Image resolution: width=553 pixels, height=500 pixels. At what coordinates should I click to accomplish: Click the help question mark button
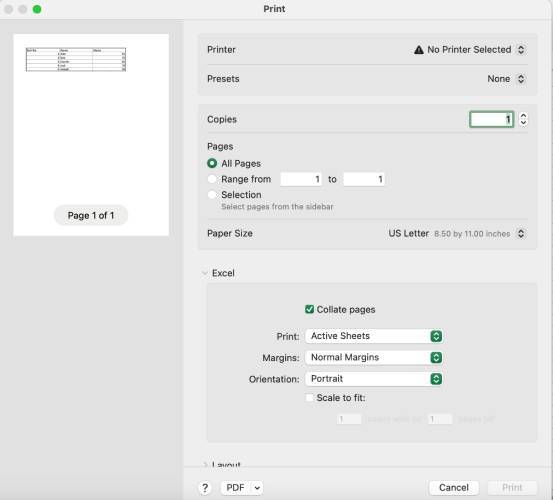(205, 488)
